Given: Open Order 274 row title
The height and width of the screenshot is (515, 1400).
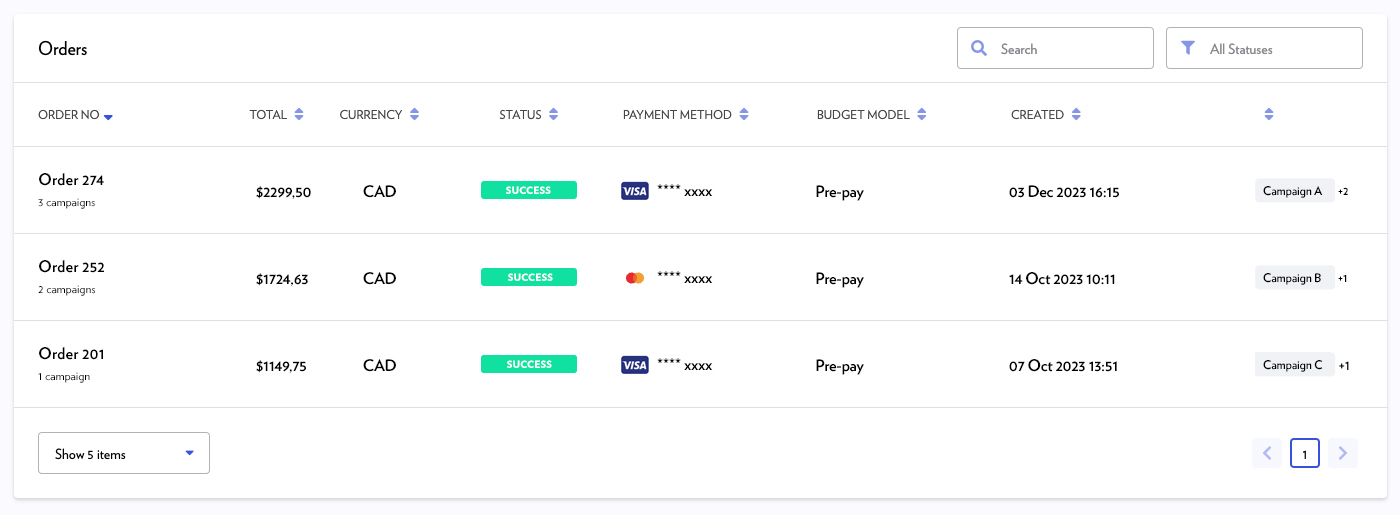Looking at the screenshot, I should [71, 180].
